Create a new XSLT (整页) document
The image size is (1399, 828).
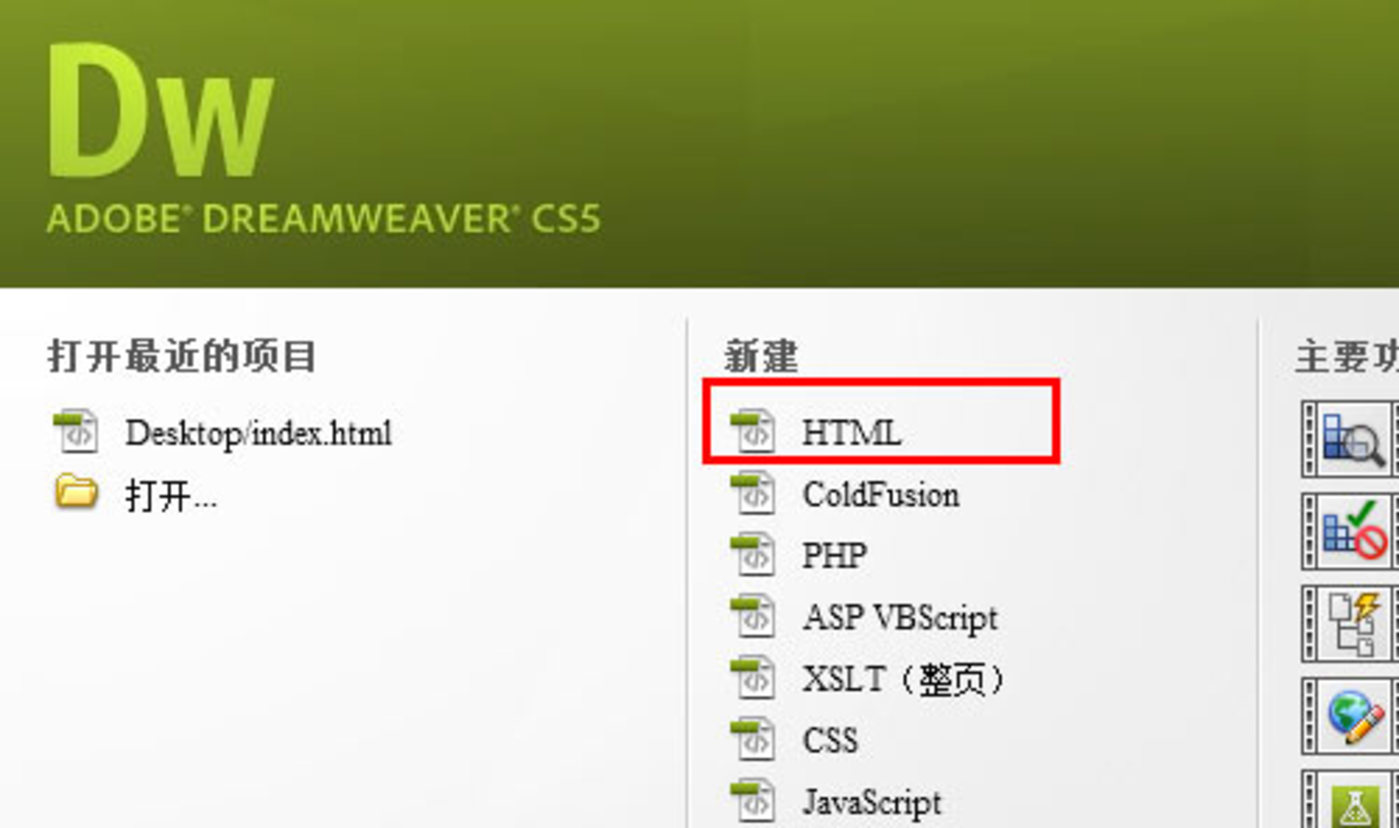tap(866, 679)
